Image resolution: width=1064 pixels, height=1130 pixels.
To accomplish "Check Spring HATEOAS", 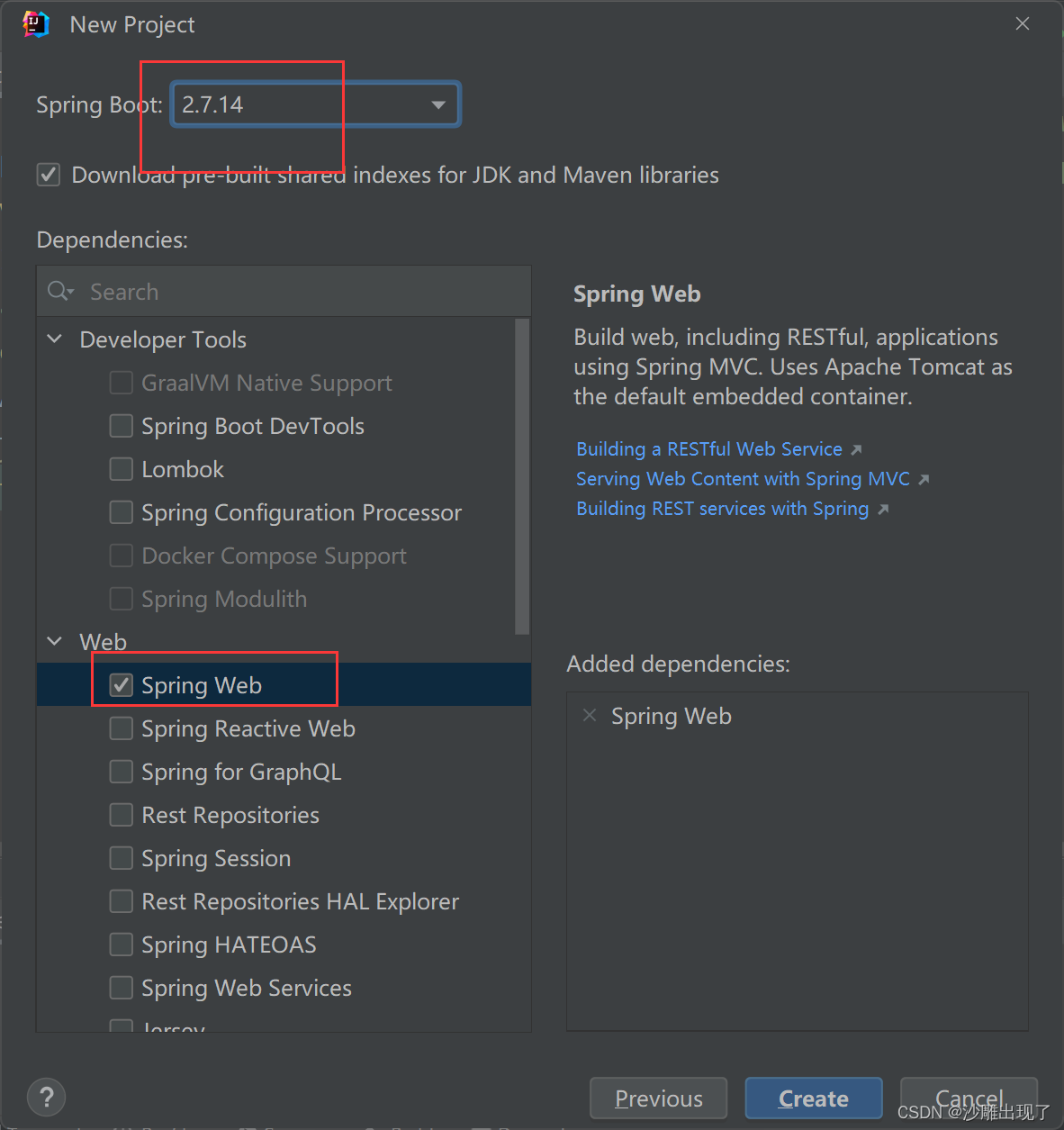I will point(122,945).
